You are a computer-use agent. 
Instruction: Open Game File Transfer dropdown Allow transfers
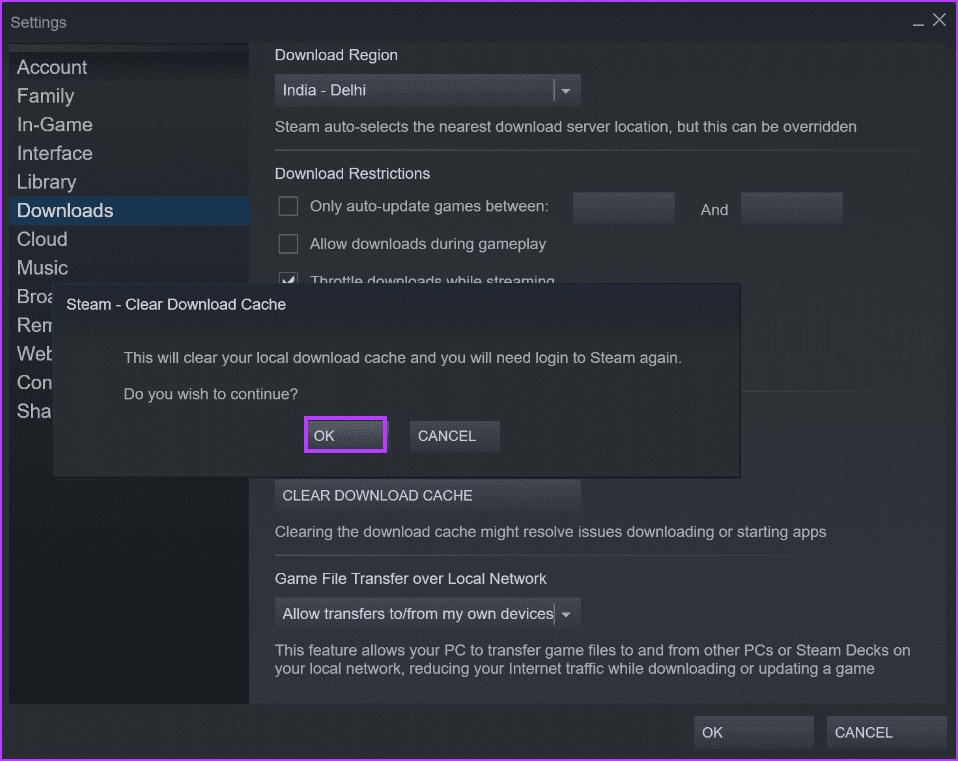click(427, 614)
